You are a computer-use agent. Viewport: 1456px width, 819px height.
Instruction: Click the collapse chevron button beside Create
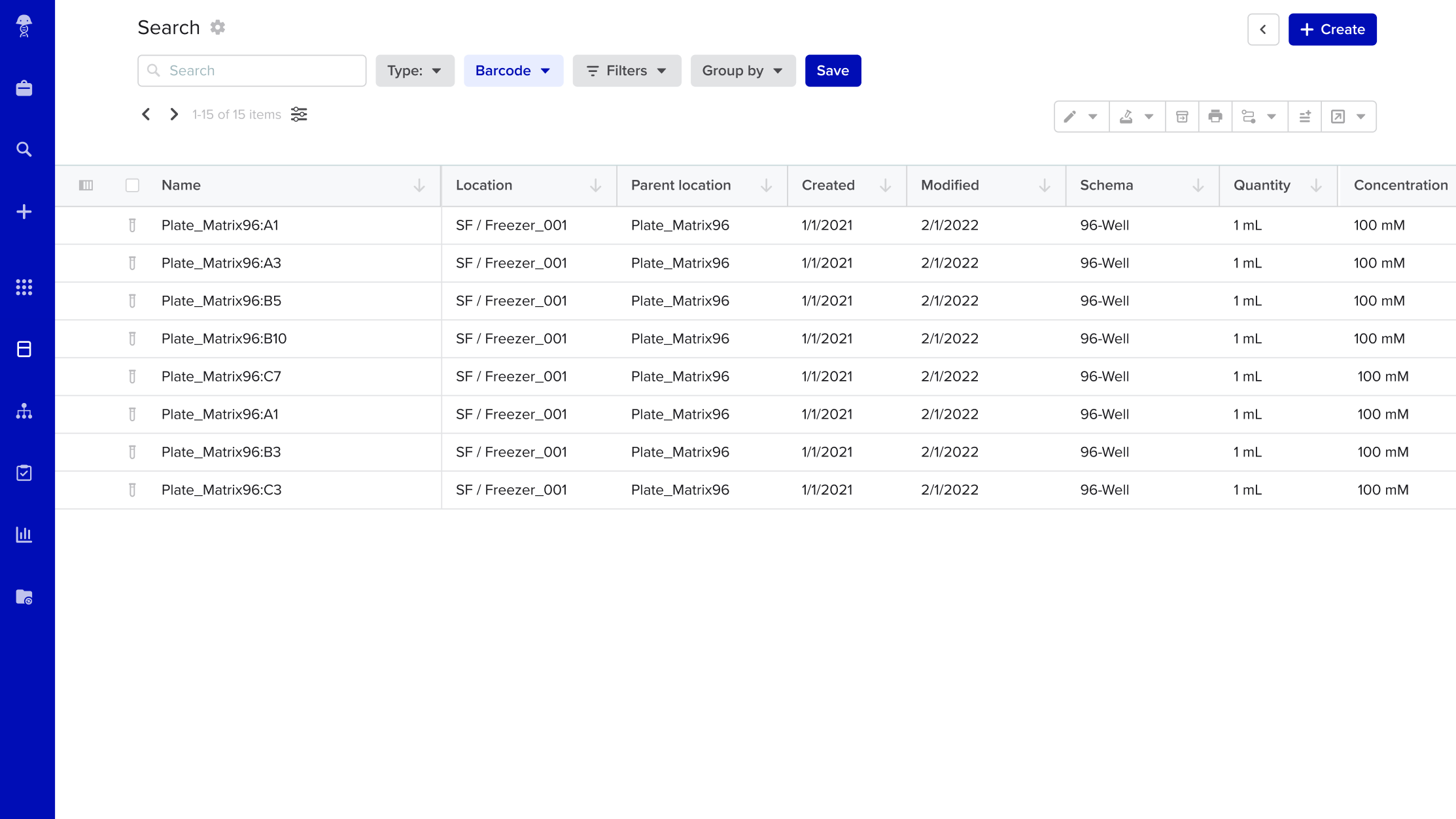[x=1263, y=29]
